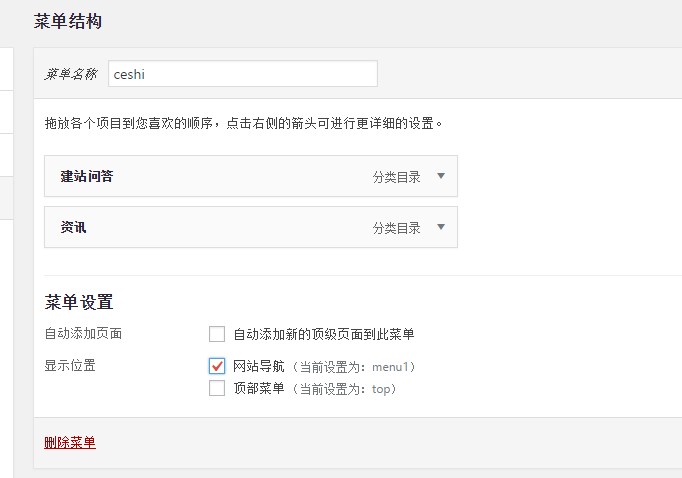Expand the 建站问答 menu item arrow
Viewport: 682px width, 478px height.
[441, 176]
